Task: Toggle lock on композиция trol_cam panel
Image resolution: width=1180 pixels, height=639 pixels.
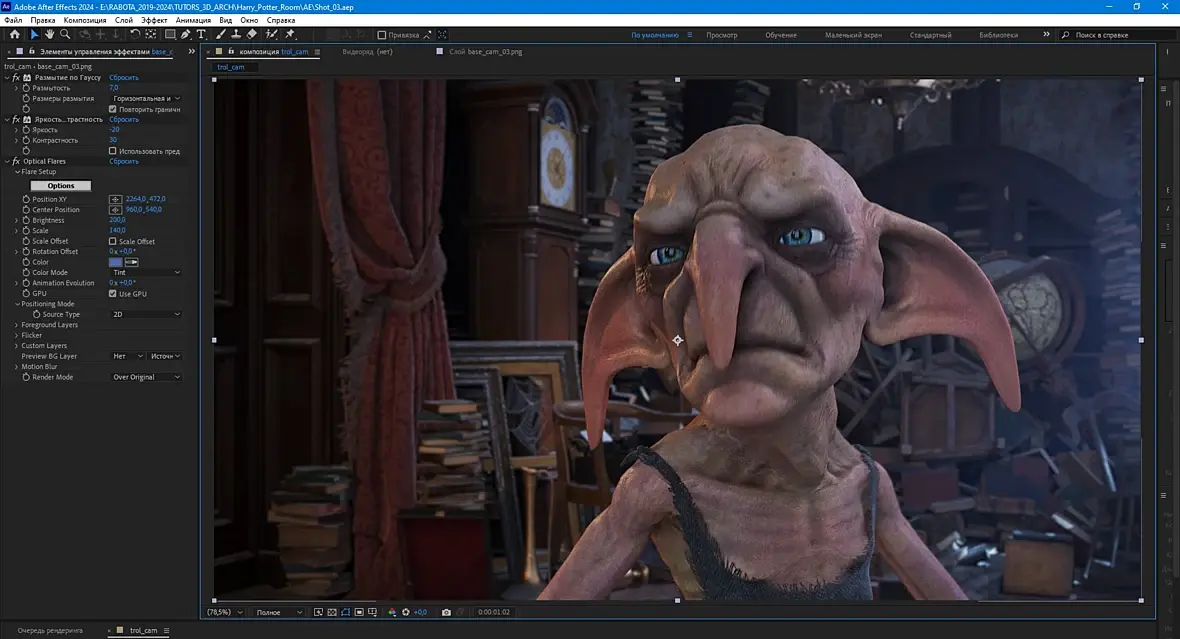Action: point(231,52)
